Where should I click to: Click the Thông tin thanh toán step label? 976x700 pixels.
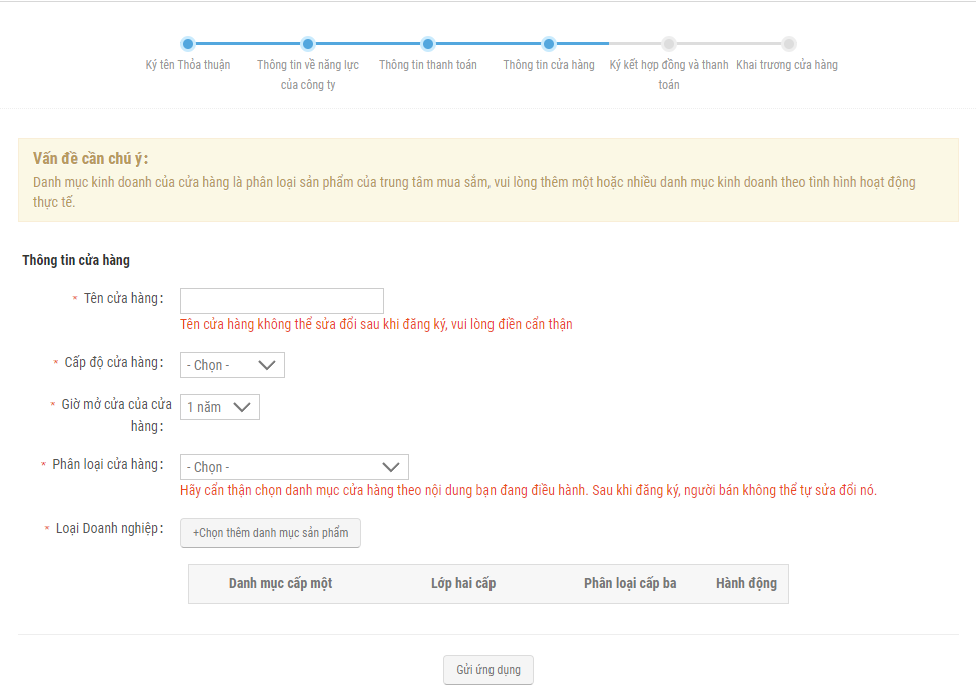point(428,65)
